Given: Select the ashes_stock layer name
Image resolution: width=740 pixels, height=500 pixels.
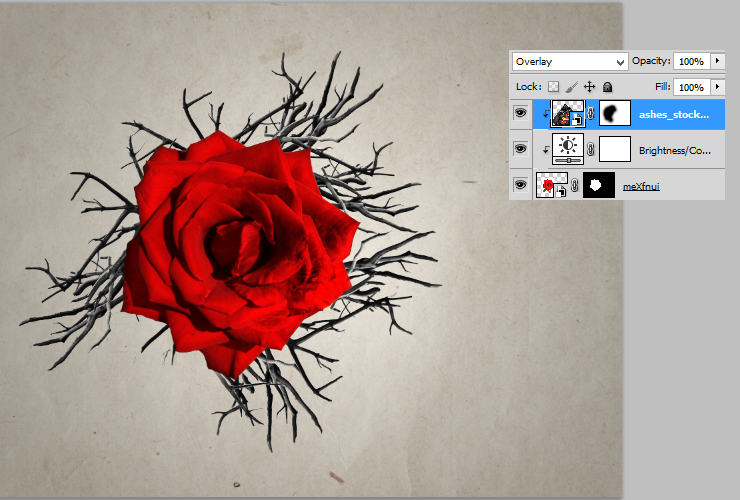Looking at the screenshot, I should [x=674, y=115].
